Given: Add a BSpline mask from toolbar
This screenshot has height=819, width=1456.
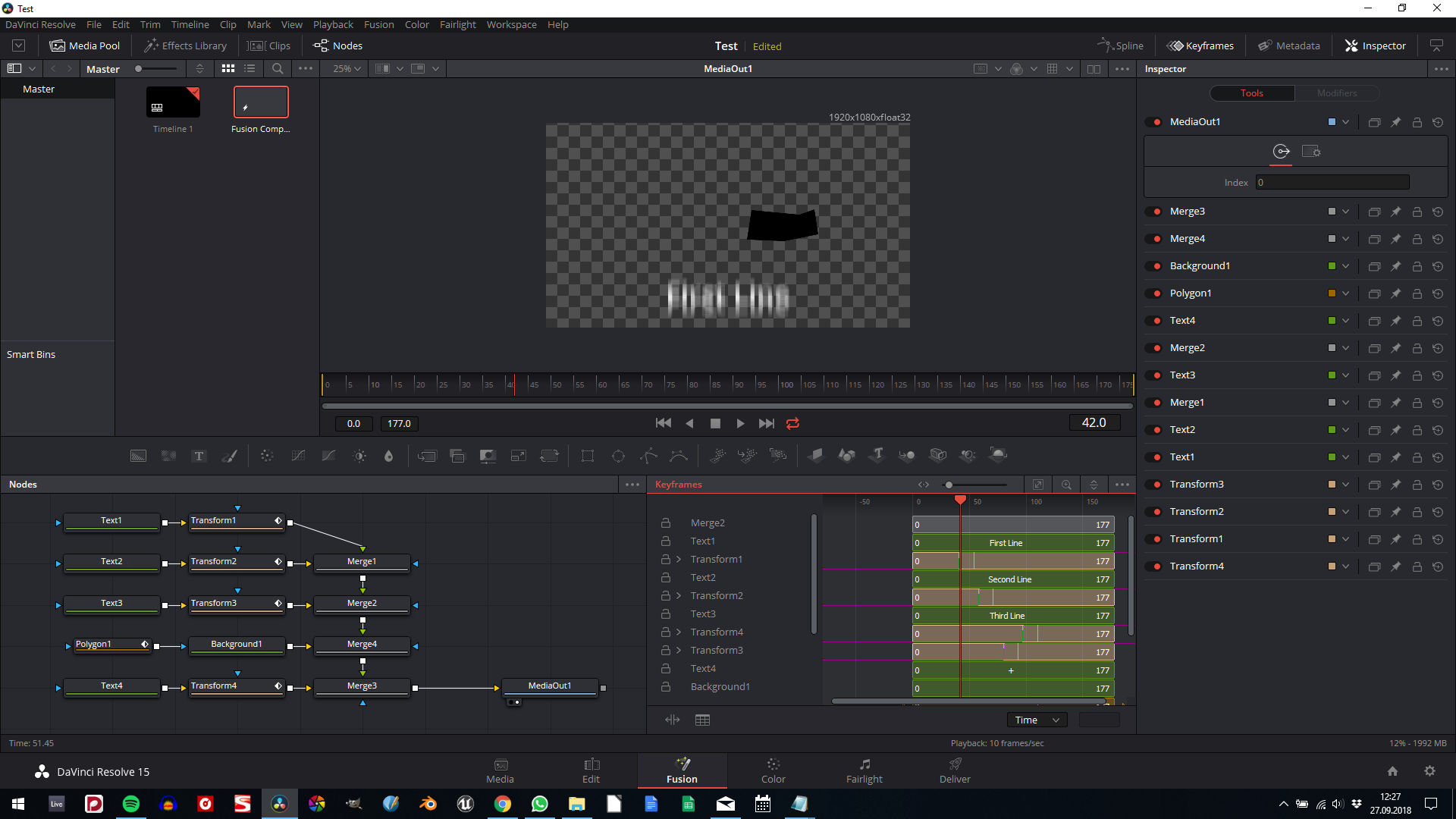Looking at the screenshot, I should [x=679, y=456].
